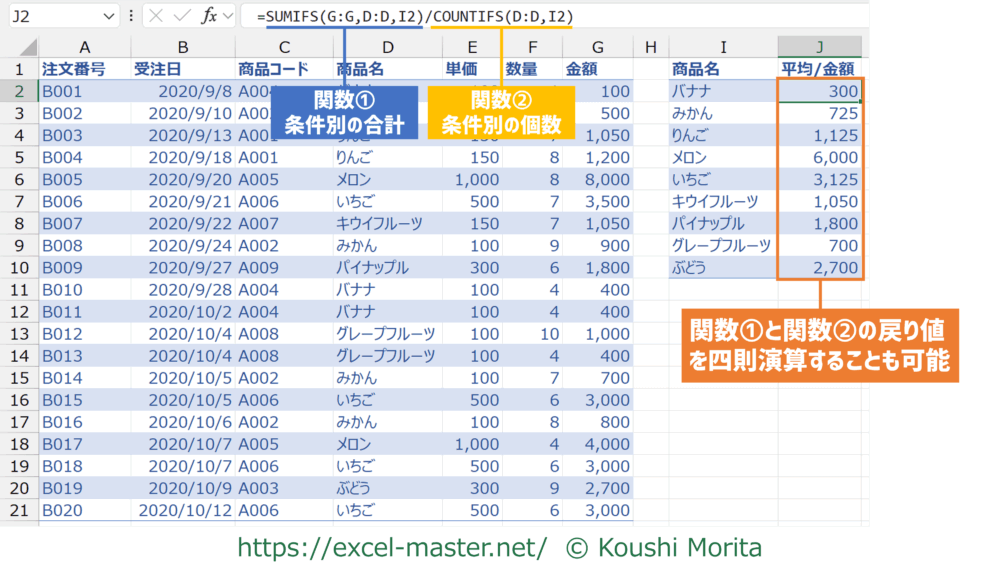1000x563 pixels.
Task: Click into the SUMIFS formula bar text
Action: 415,17
